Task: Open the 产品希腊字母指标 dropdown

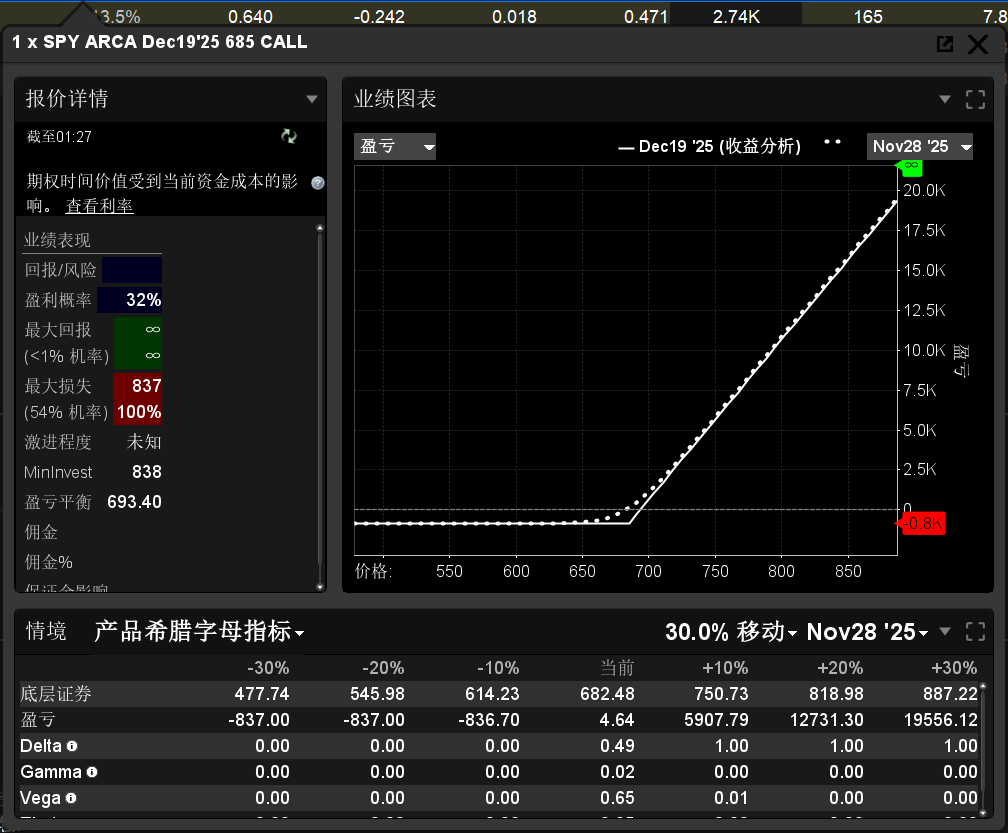Action: 199,632
